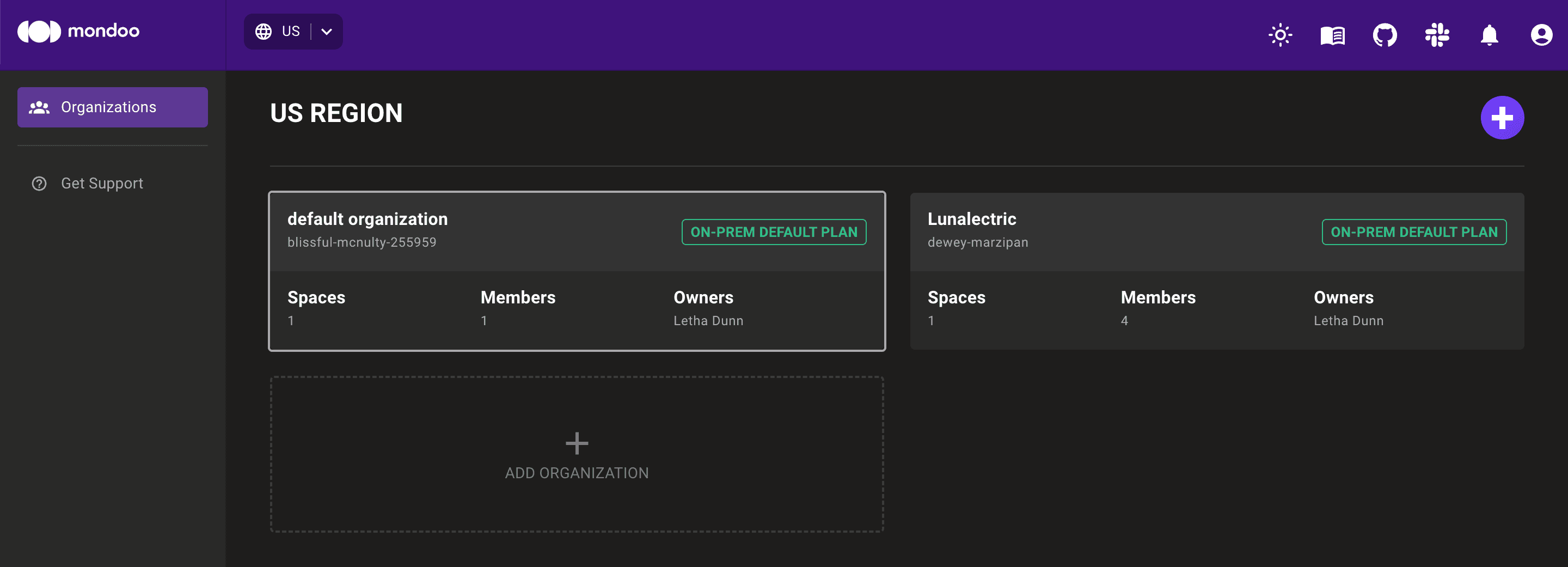Toggle light mode with the sun icon

[1280, 35]
